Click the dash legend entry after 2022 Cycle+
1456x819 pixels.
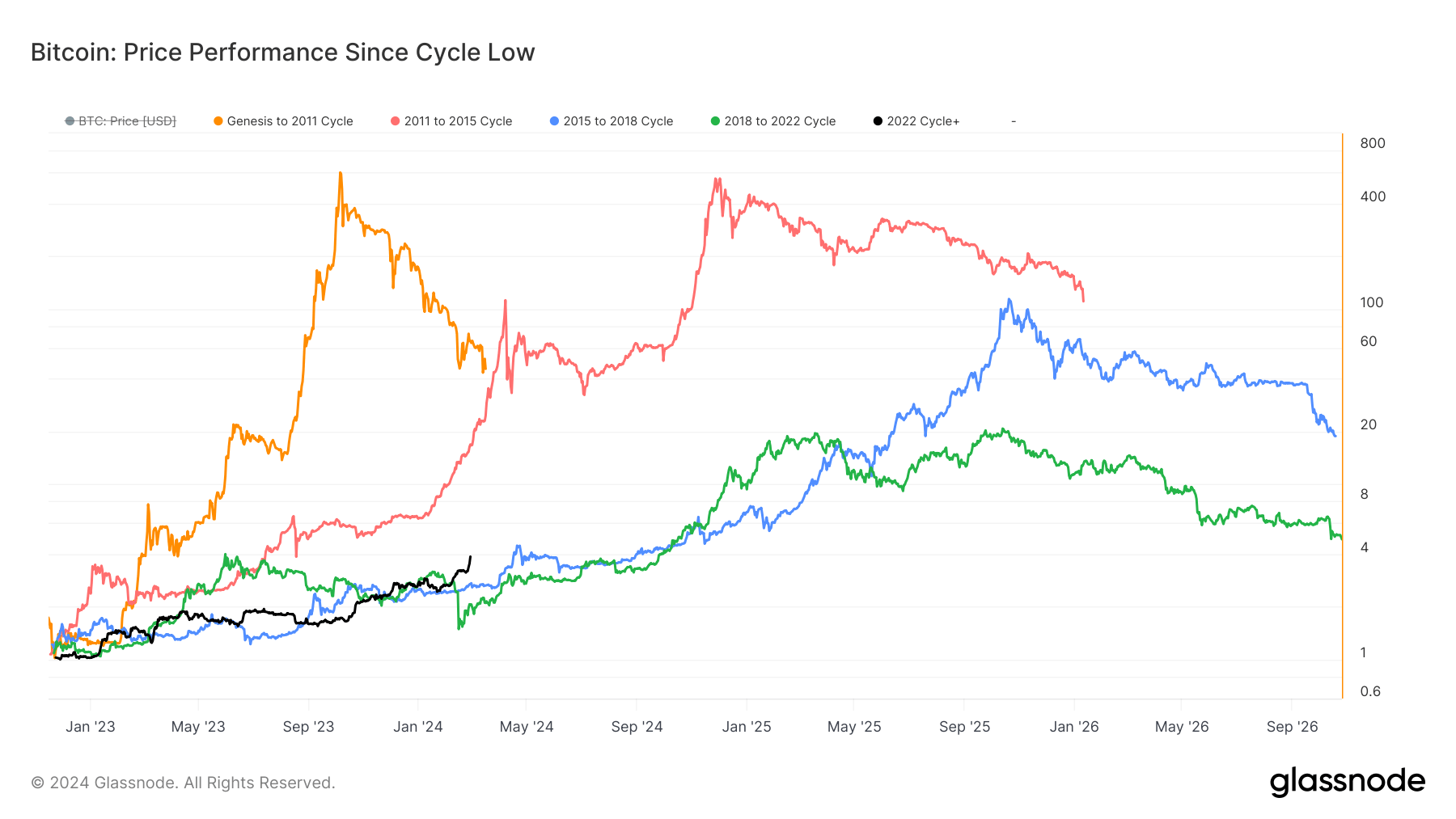point(1014,121)
